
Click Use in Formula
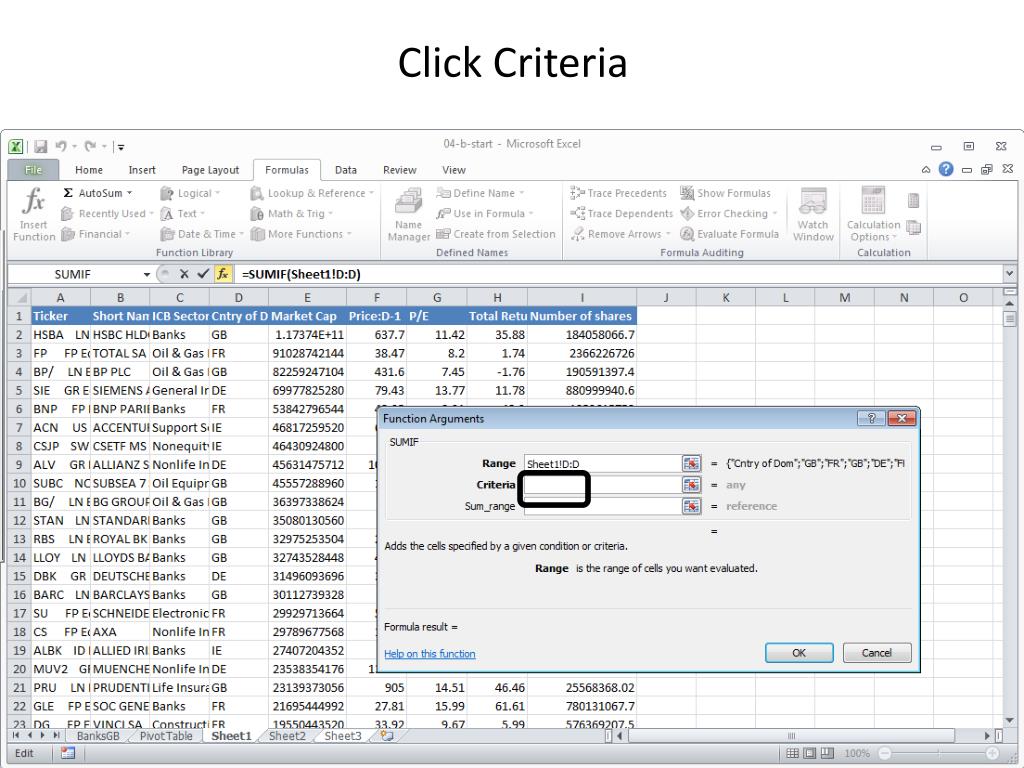click(x=485, y=214)
